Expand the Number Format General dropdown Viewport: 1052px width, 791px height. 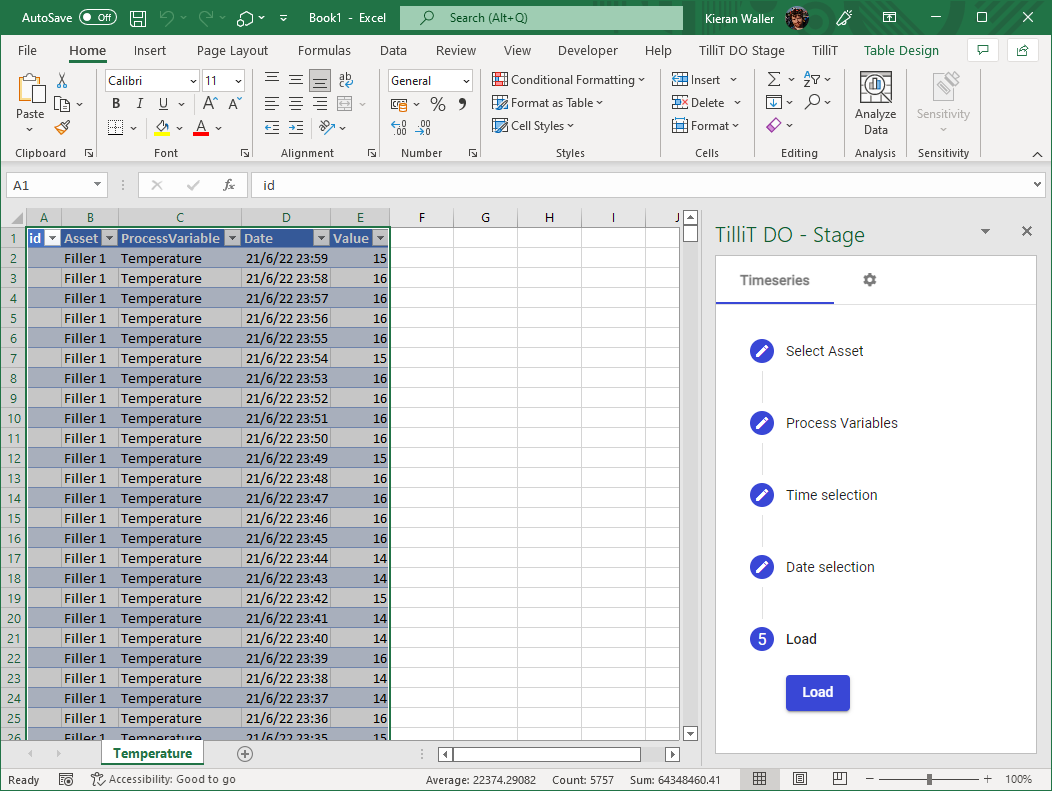pos(466,81)
